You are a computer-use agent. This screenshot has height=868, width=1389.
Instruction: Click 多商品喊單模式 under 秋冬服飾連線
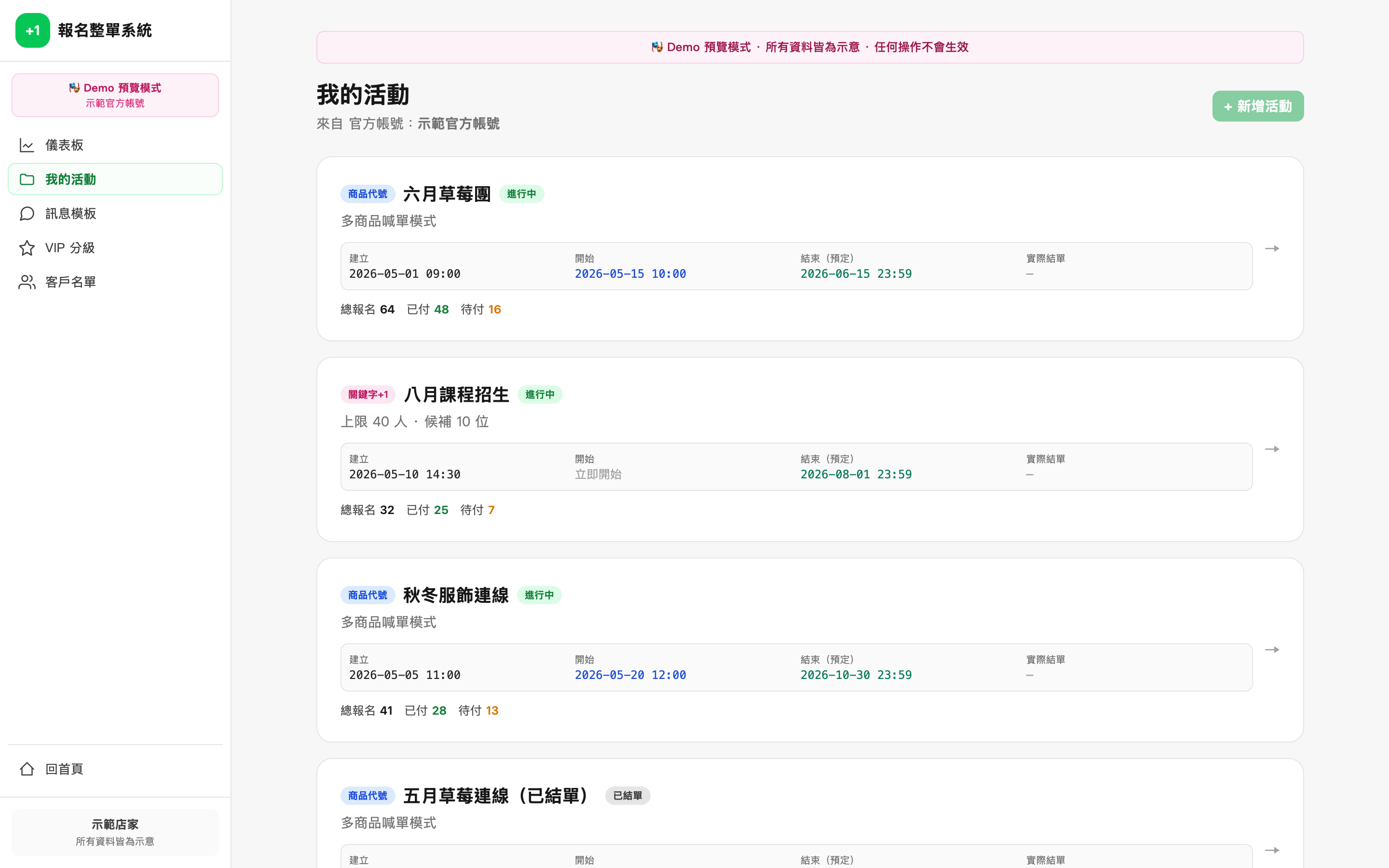point(389,622)
